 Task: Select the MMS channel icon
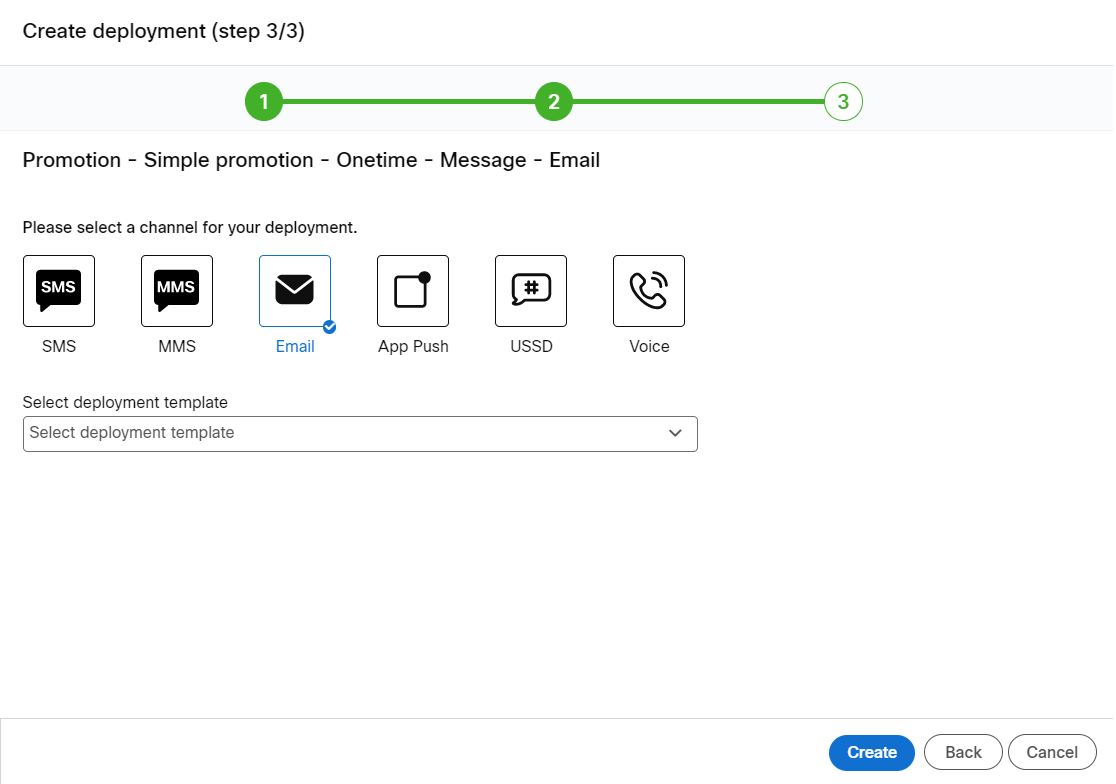(x=176, y=291)
